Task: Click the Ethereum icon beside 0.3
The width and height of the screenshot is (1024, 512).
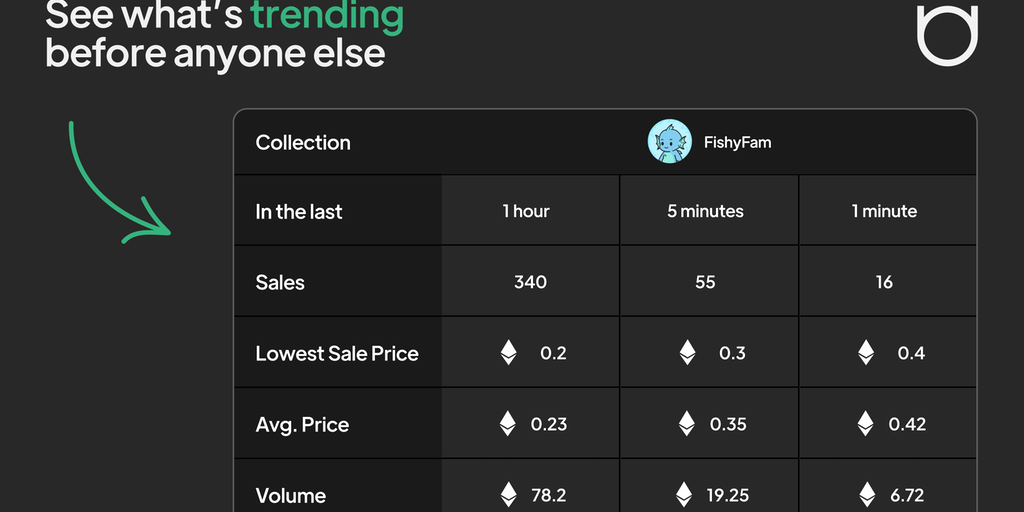Action: point(687,353)
